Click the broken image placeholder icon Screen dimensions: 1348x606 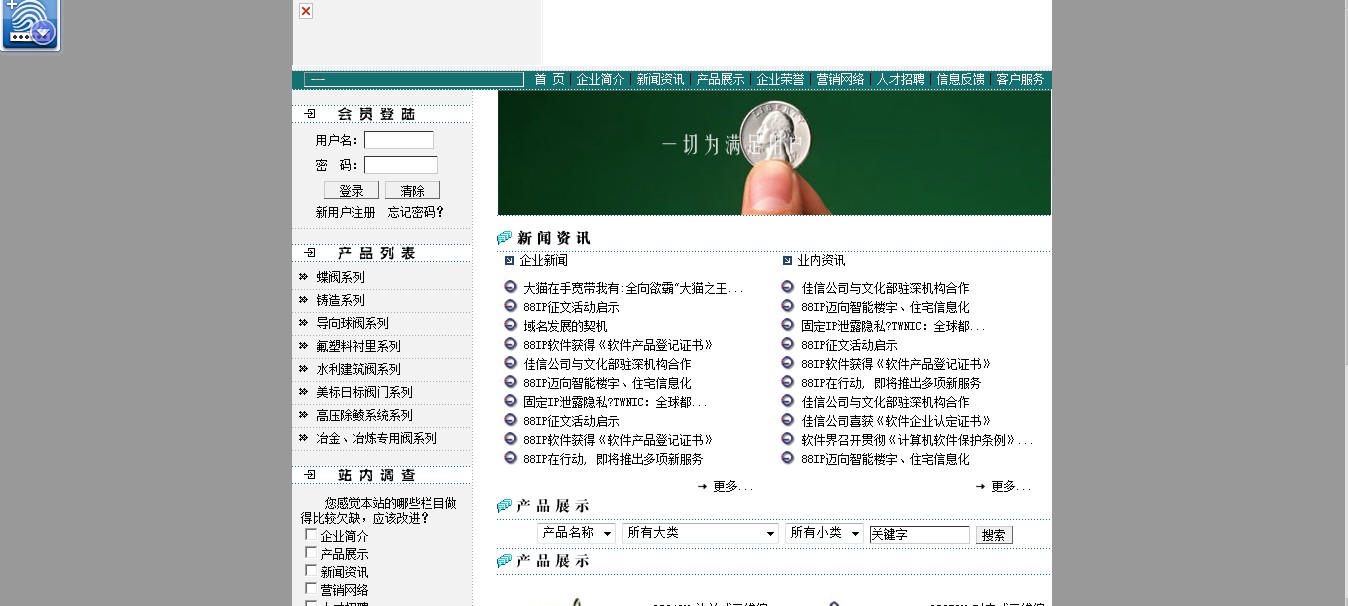point(306,11)
